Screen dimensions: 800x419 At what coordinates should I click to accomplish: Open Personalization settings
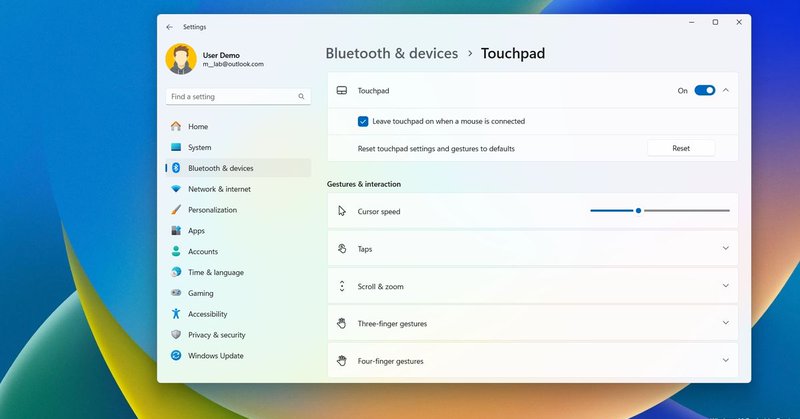point(238,210)
